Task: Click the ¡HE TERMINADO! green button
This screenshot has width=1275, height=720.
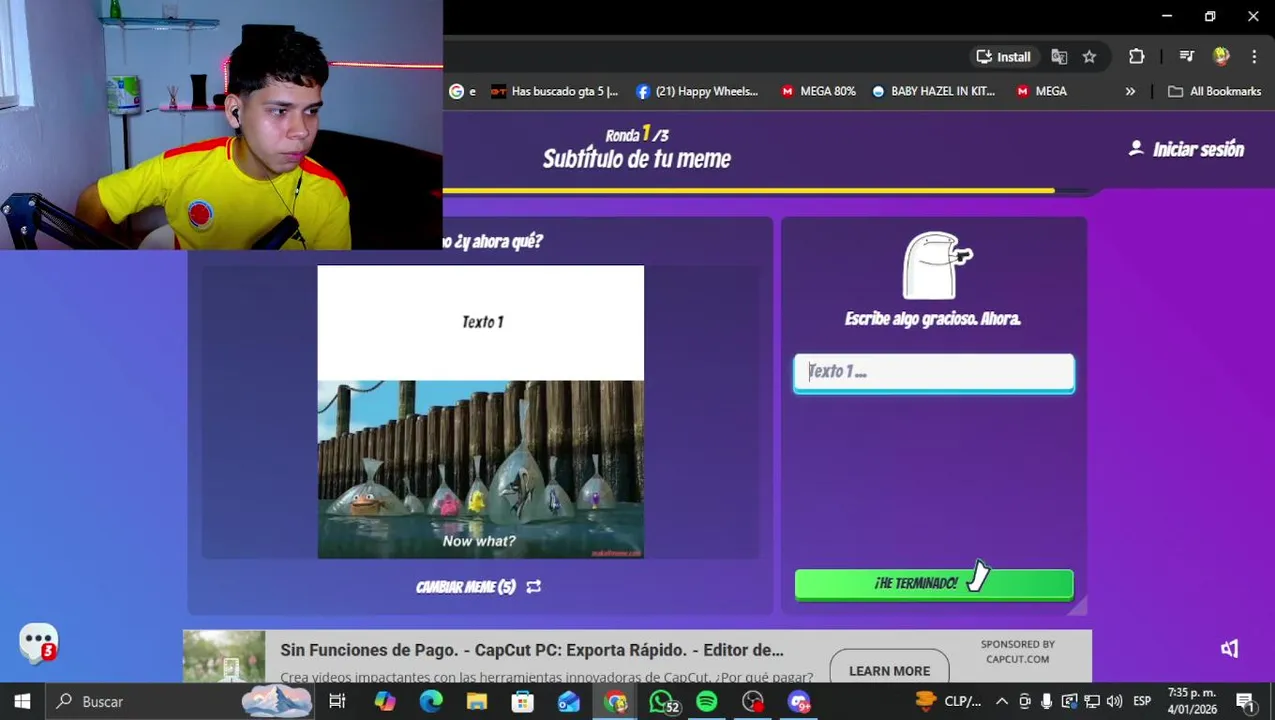Action: click(x=934, y=584)
